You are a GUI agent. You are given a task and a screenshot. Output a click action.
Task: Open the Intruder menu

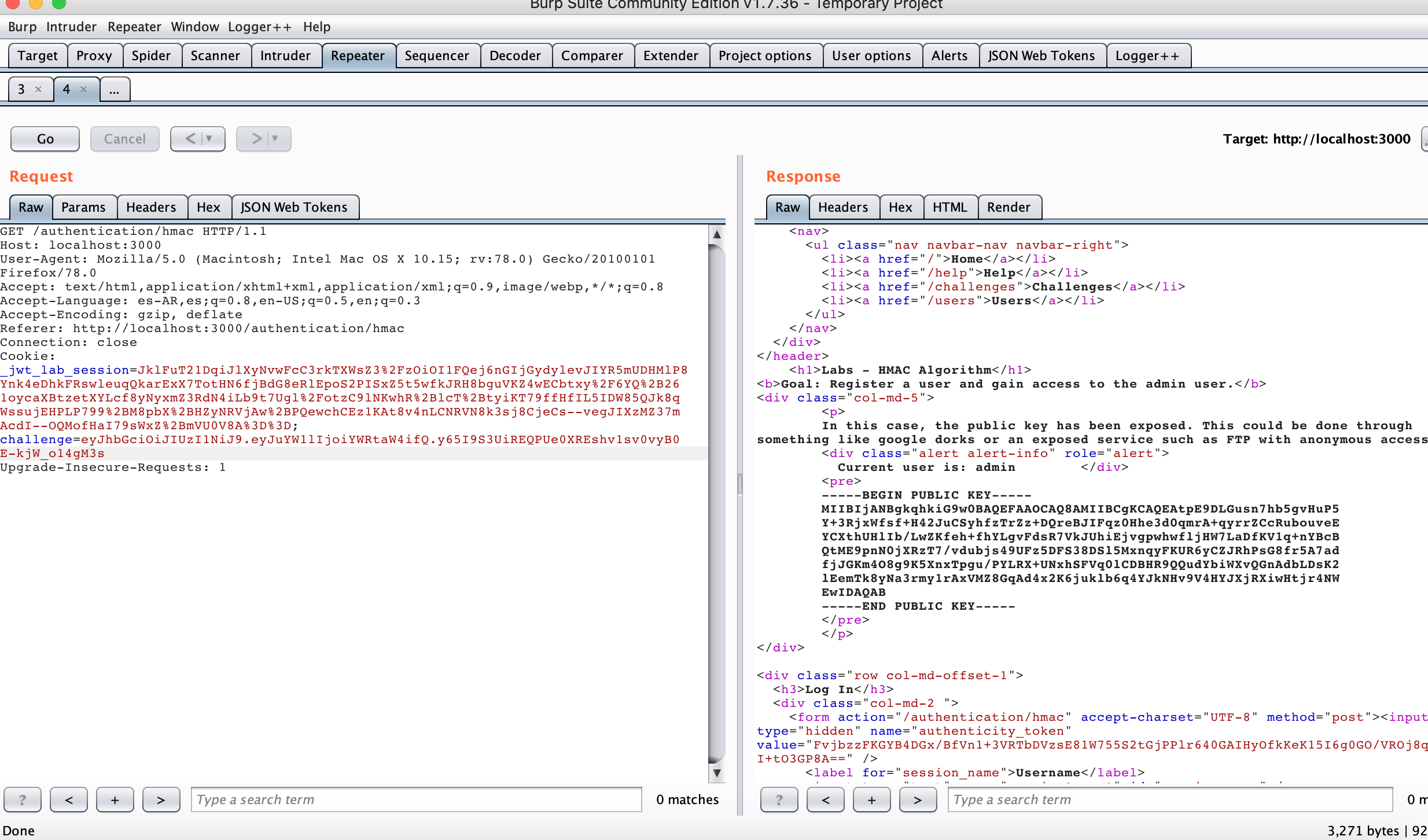pyautogui.click(x=71, y=27)
